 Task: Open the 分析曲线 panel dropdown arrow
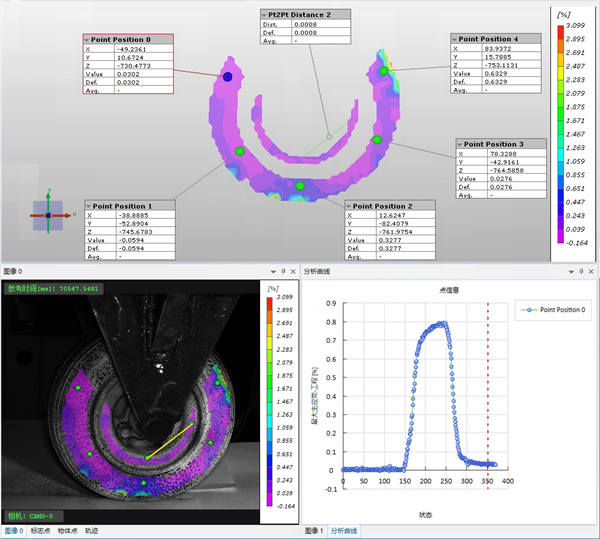tap(571, 271)
